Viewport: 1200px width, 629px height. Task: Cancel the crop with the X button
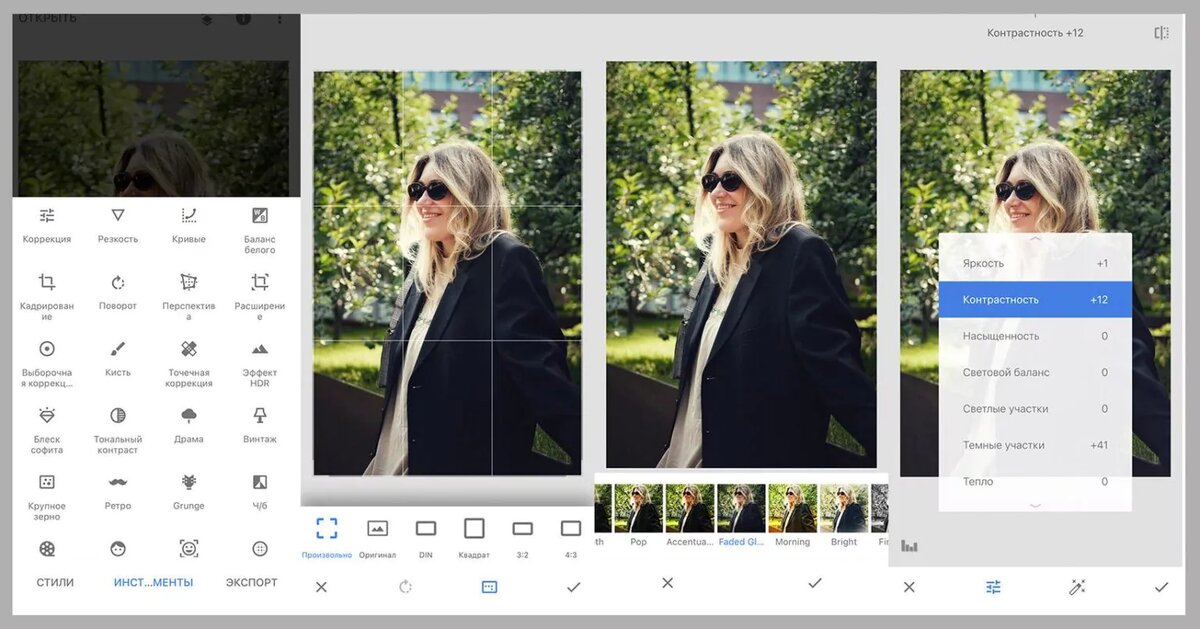321,587
